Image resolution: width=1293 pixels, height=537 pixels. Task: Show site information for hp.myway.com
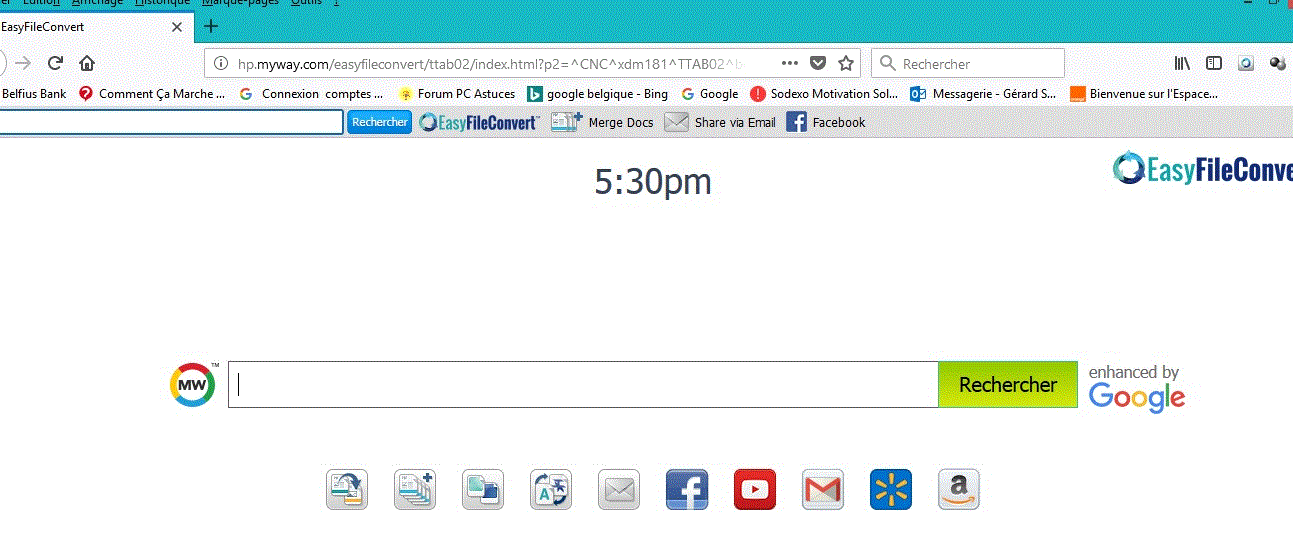222,64
